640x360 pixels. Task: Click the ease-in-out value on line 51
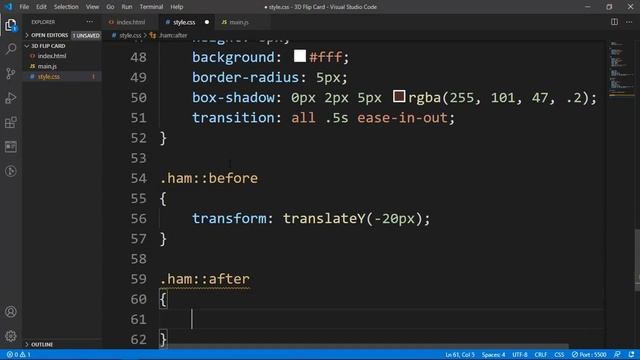click(x=402, y=118)
